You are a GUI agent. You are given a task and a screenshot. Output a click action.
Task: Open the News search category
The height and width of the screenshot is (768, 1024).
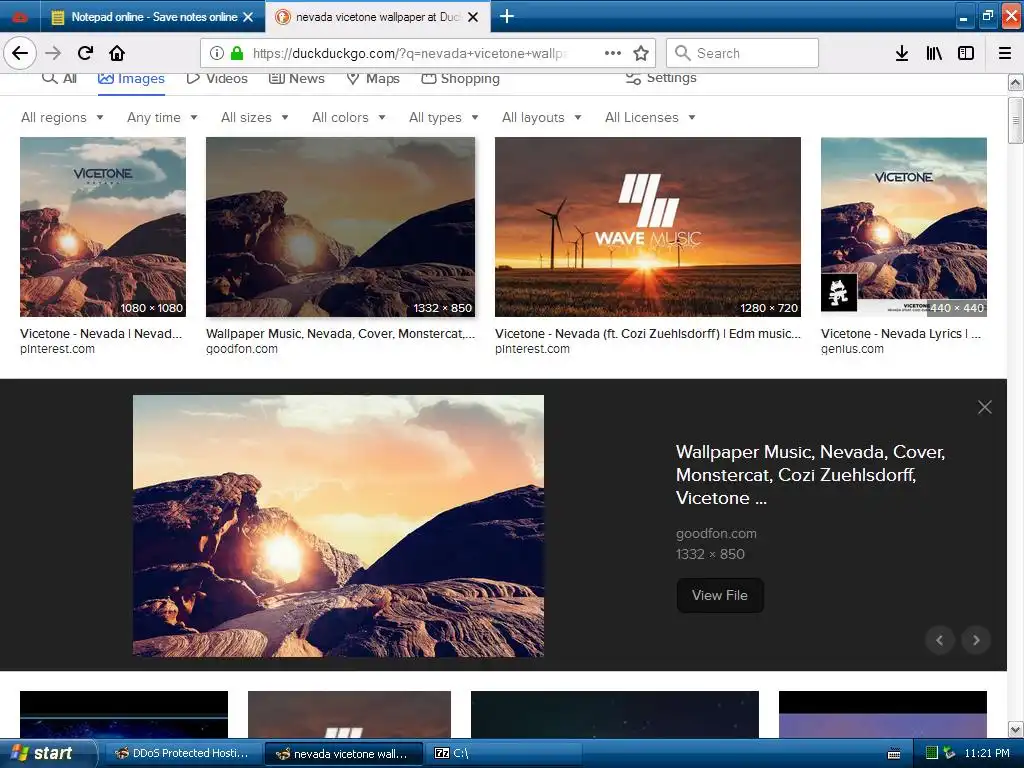click(296, 78)
